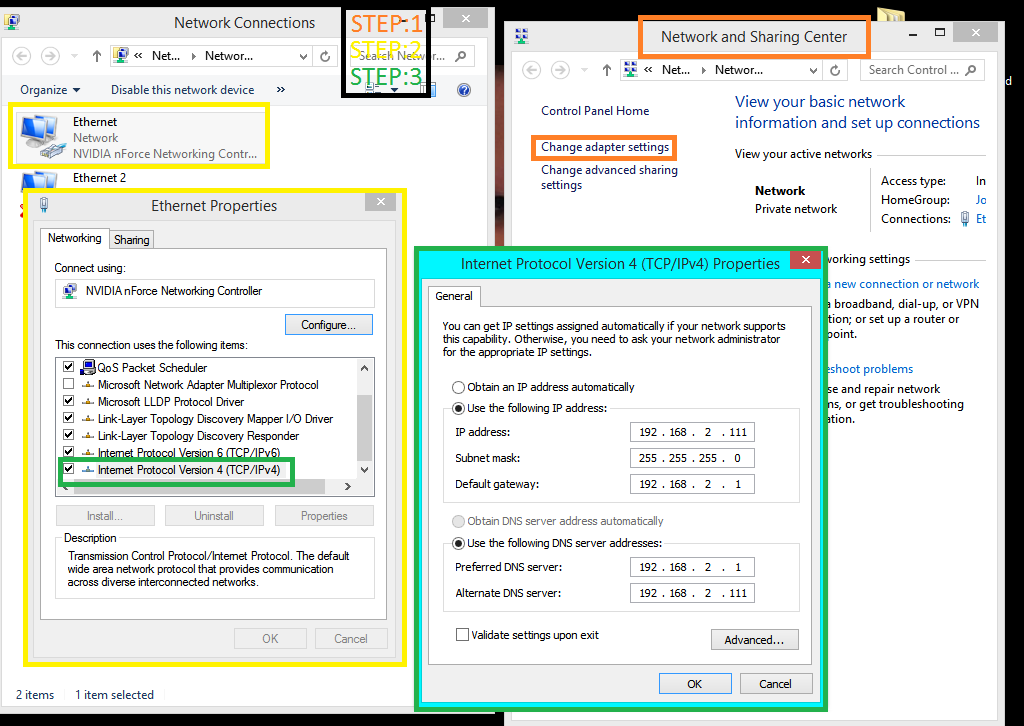
Task: Open recent locations dropdown in Network Connections
Action: point(74,56)
